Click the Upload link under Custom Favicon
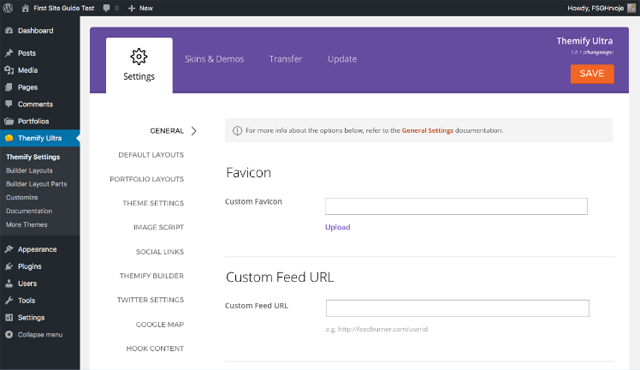Image resolution: width=640 pixels, height=370 pixels. tap(338, 227)
